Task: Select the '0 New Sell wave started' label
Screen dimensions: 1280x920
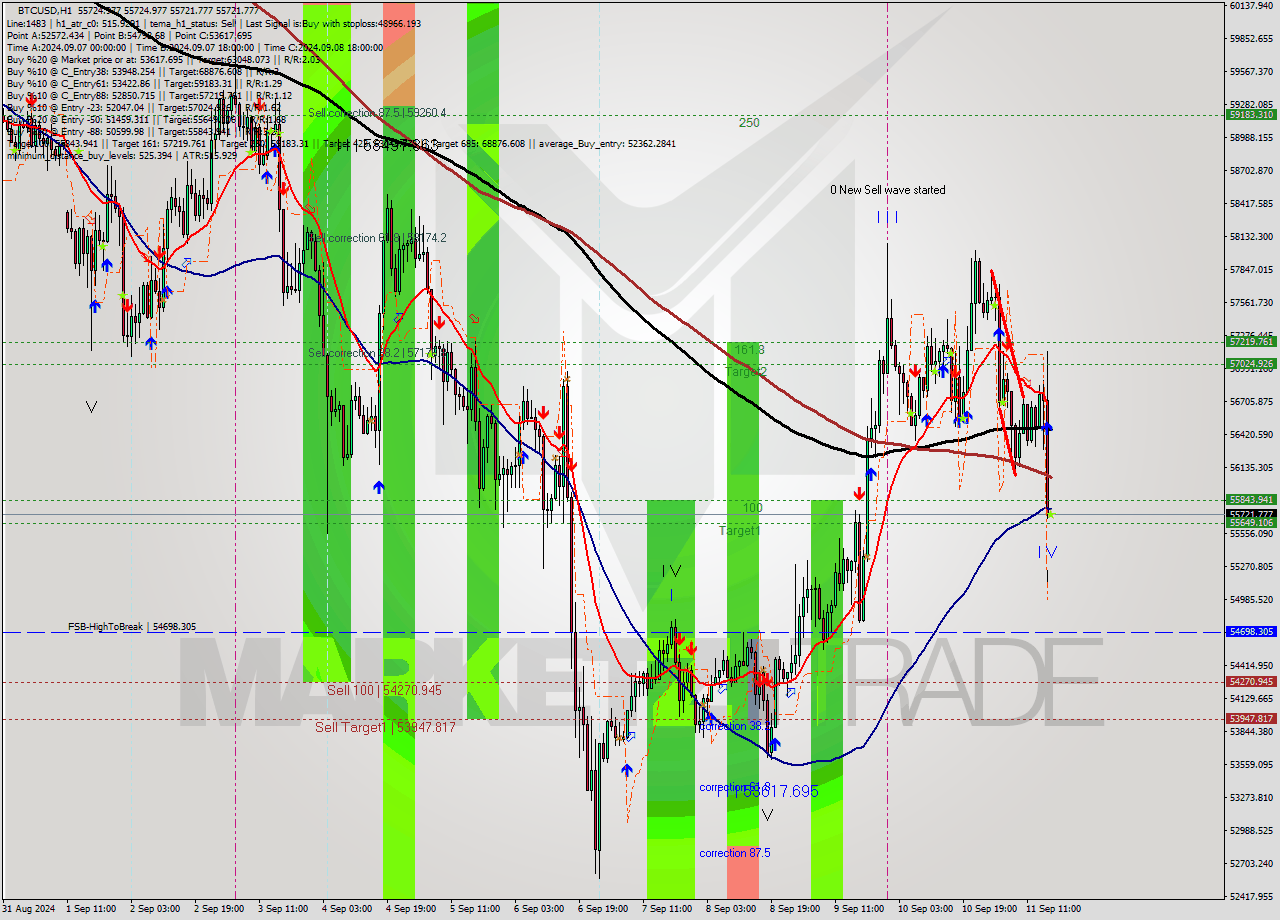Action: click(887, 190)
